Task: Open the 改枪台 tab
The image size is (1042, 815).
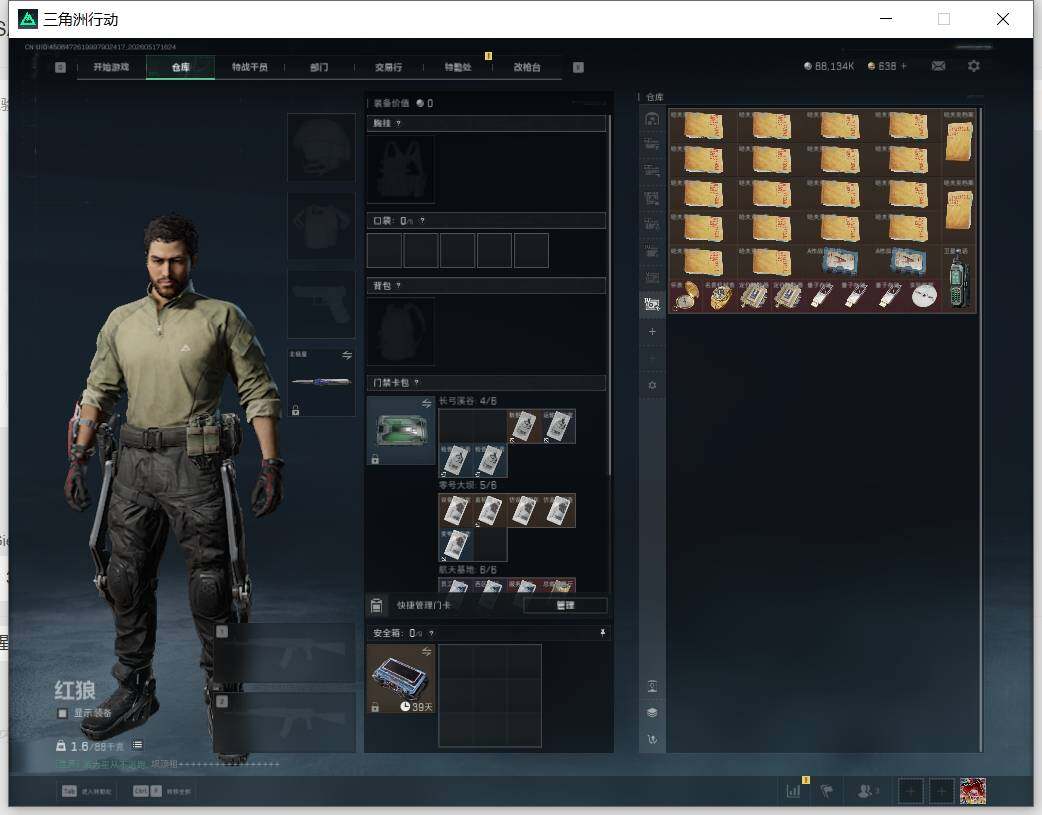Action: click(x=527, y=67)
